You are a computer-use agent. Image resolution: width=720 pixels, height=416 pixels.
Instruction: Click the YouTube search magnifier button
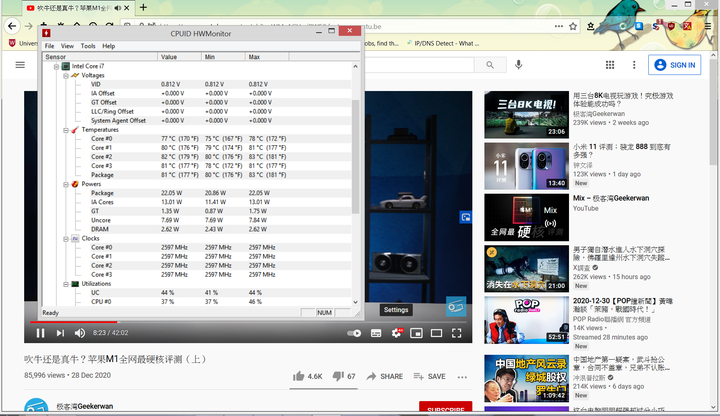coord(490,65)
